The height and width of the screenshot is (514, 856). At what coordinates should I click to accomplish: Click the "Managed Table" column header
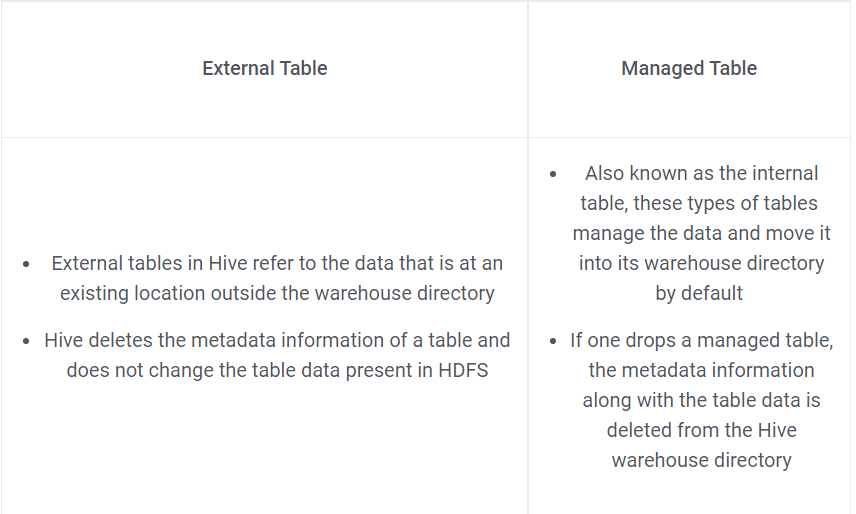[x=689, y=69]
